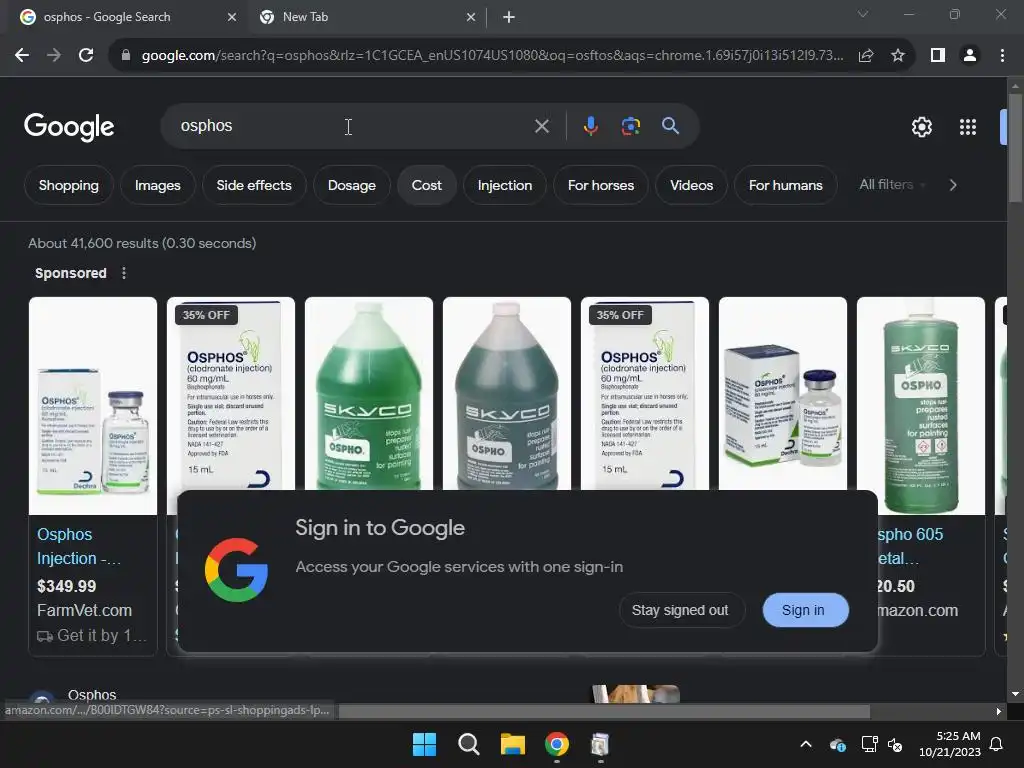Screen dimensions: 1024x768
Task: Show hidden system tray icons
Action: [806, 744]
